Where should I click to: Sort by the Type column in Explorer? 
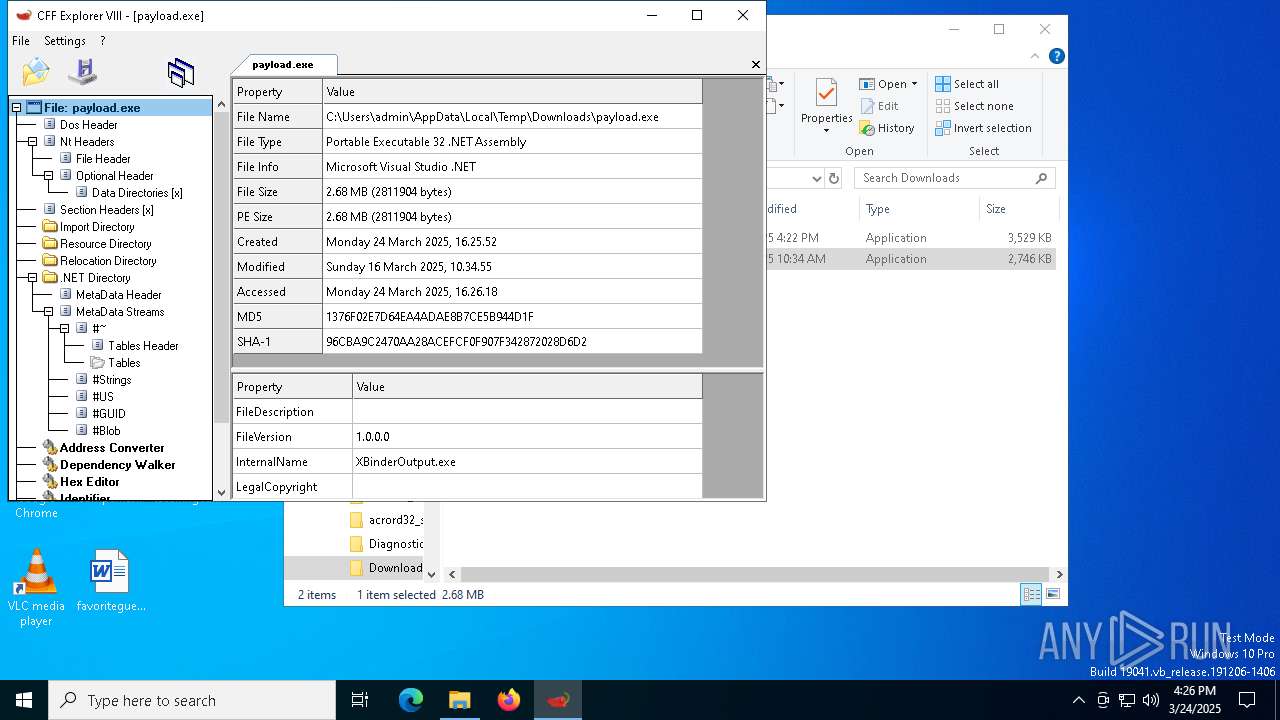(x=918, y=209)
